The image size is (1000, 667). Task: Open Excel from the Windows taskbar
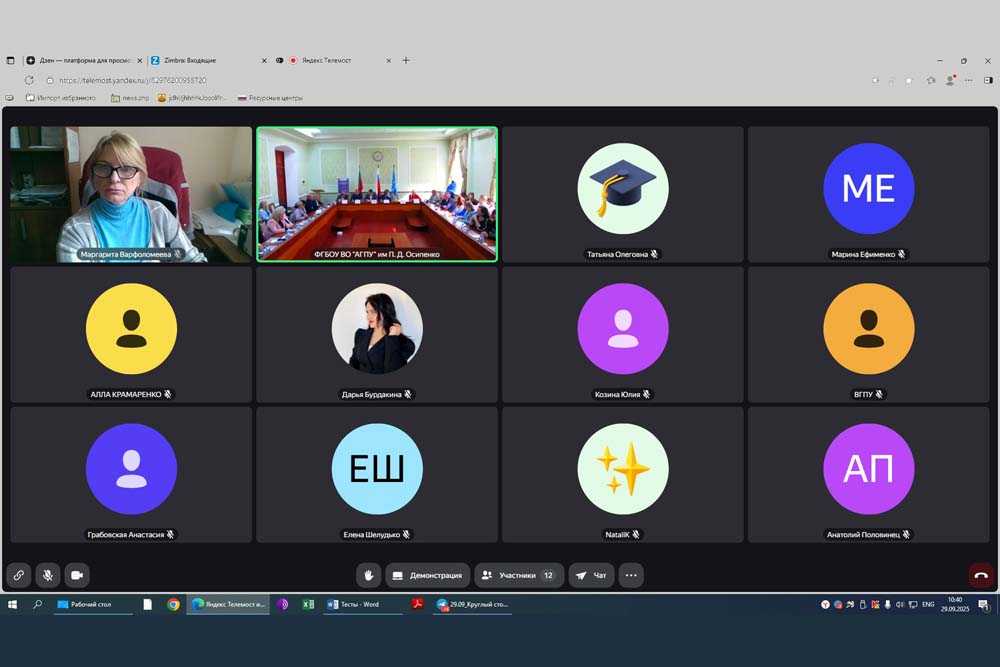(x=308, y=604)
